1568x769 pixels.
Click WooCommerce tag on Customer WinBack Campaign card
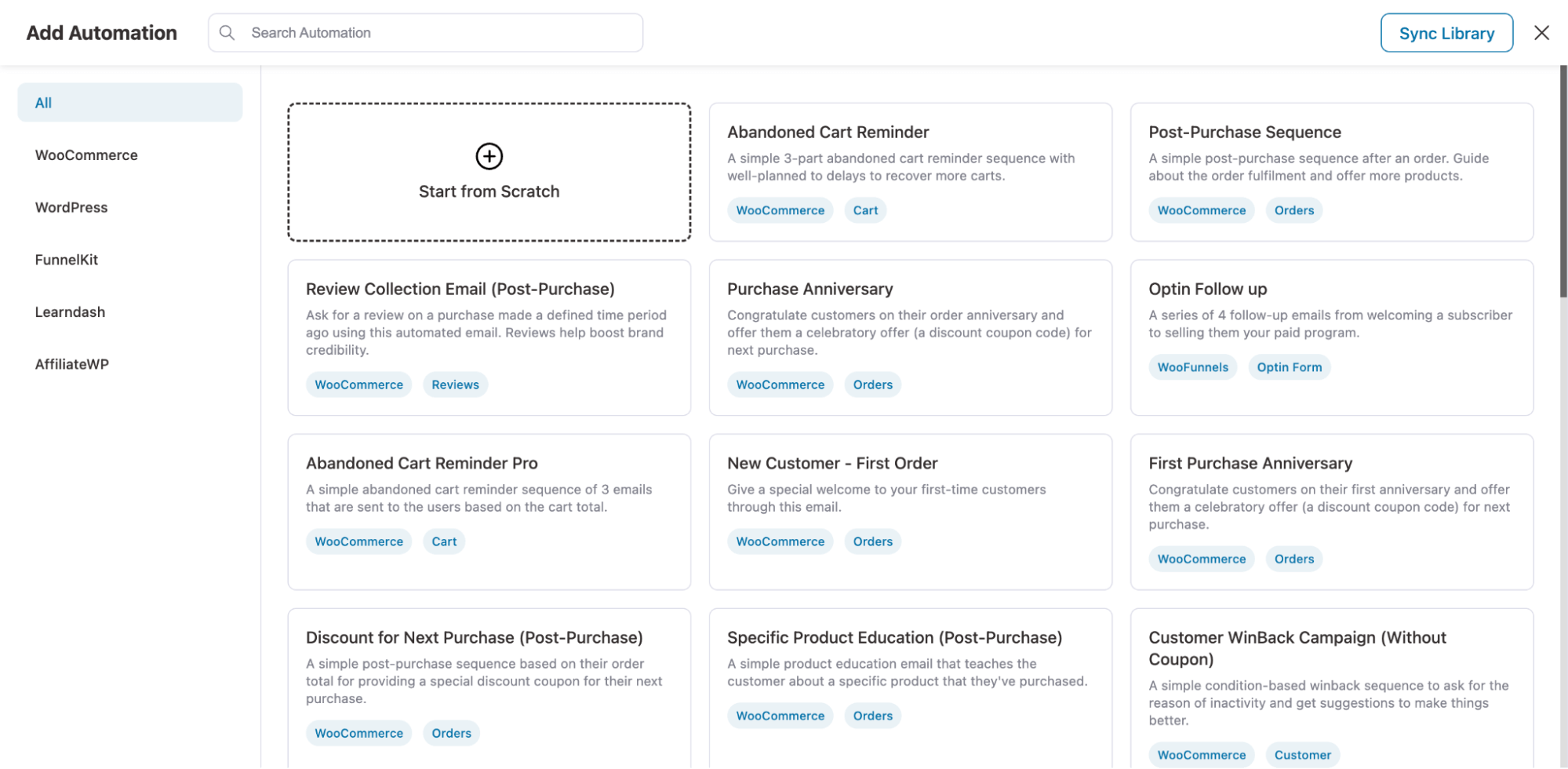point(1201,755)
